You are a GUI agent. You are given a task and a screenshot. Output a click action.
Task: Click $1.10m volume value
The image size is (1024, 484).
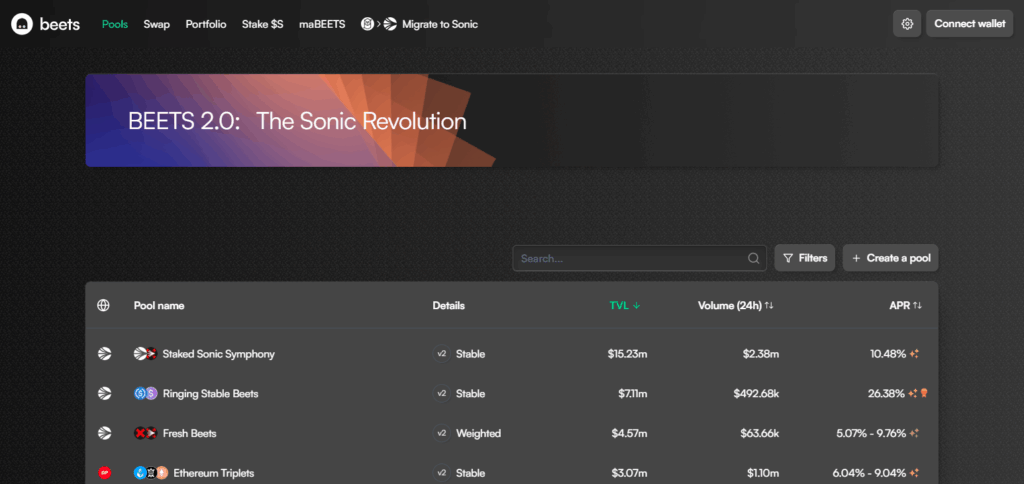click(x=763, y=472)
